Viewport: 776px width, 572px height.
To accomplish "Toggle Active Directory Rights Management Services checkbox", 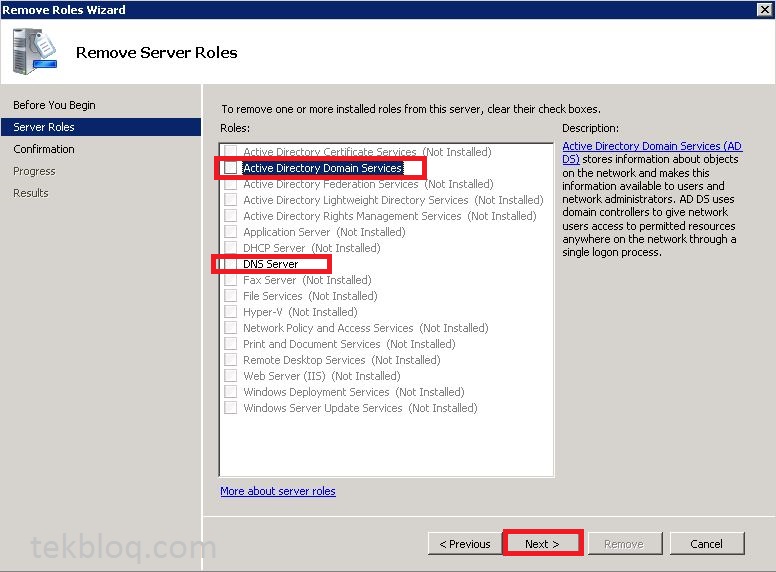I will pos(231,216).
